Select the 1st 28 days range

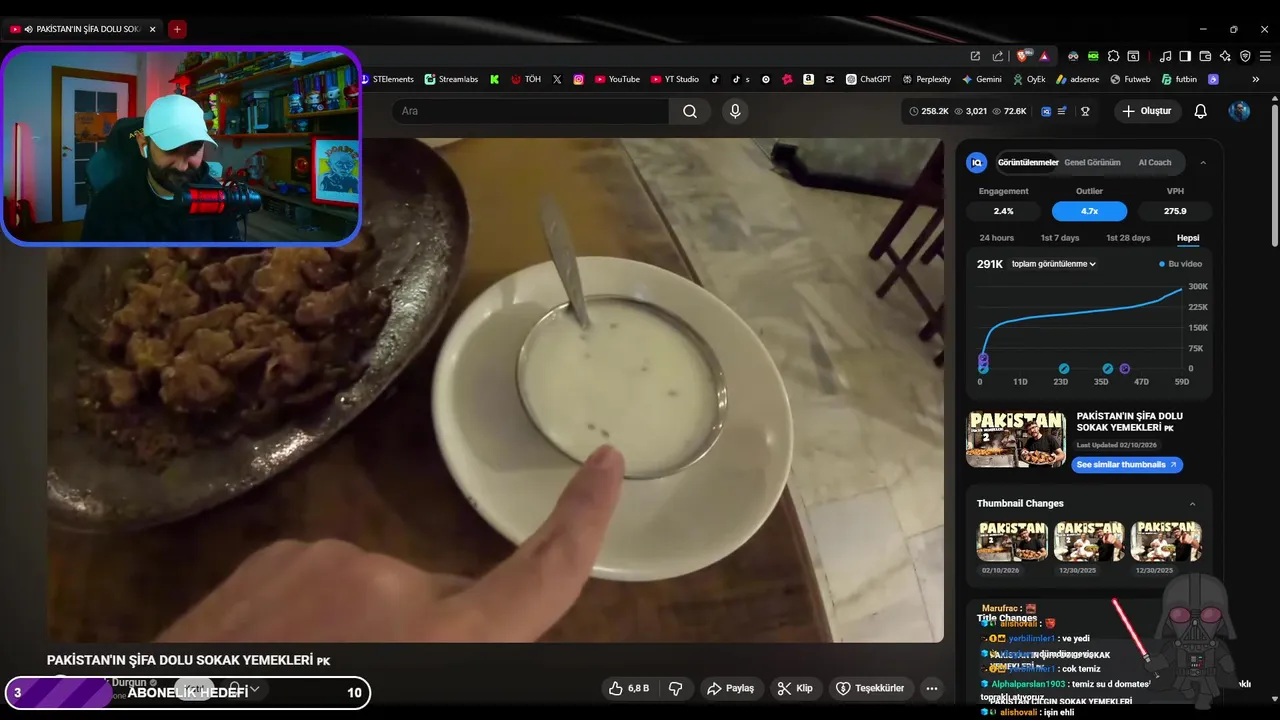coord(1128,238)
